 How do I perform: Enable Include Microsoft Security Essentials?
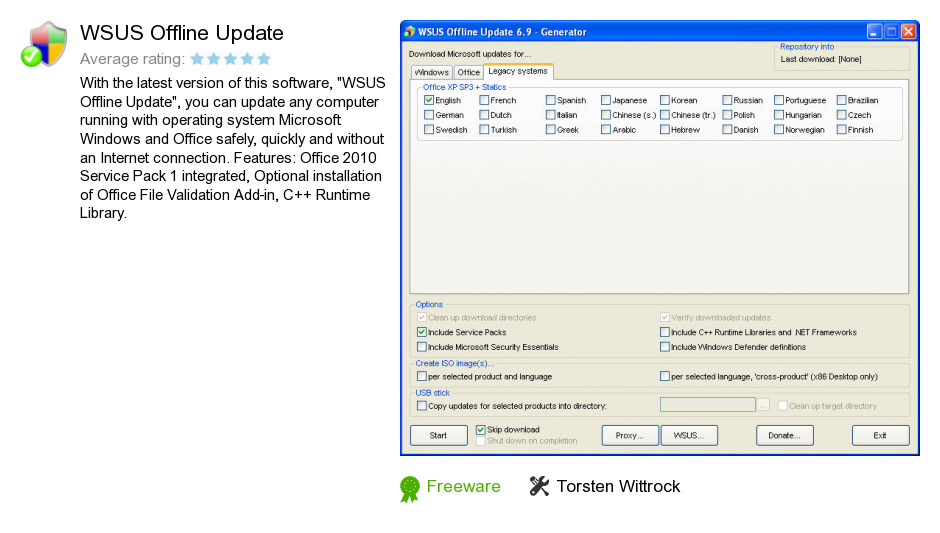click(x=421, y=347)
